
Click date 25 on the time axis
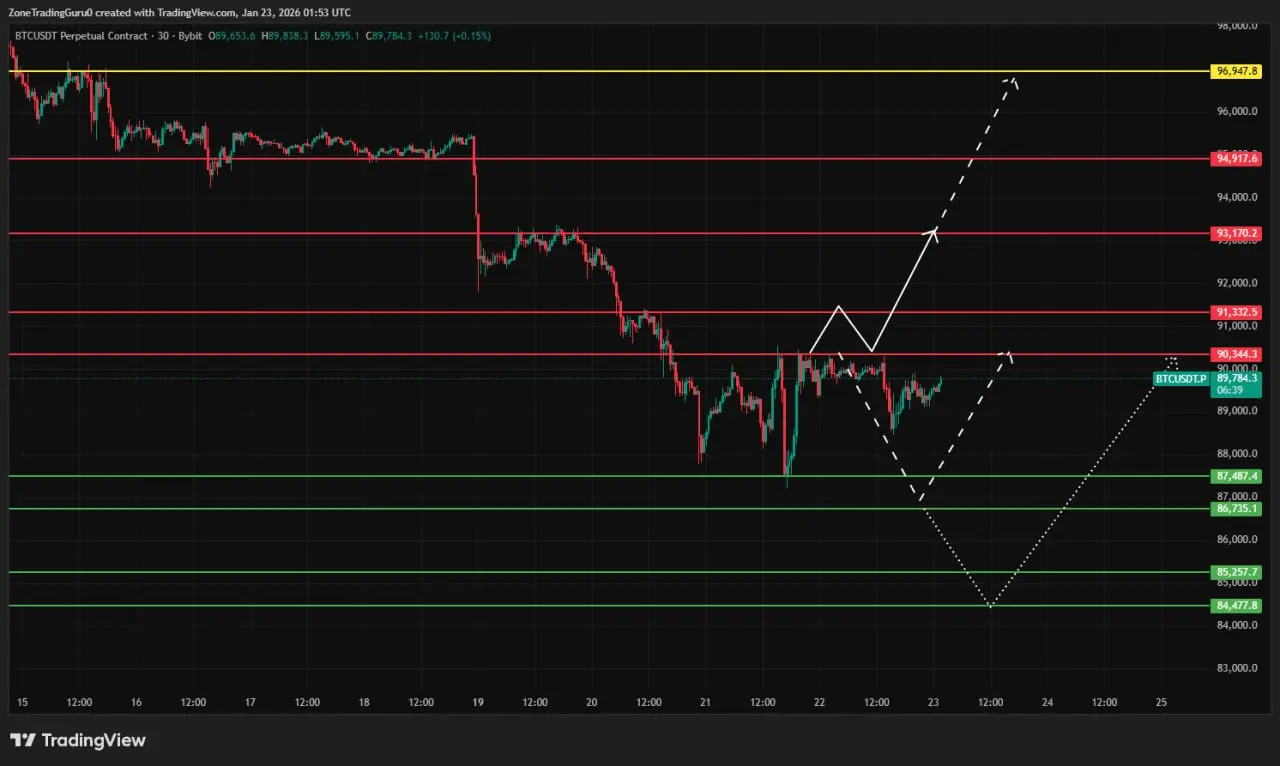1161,703
